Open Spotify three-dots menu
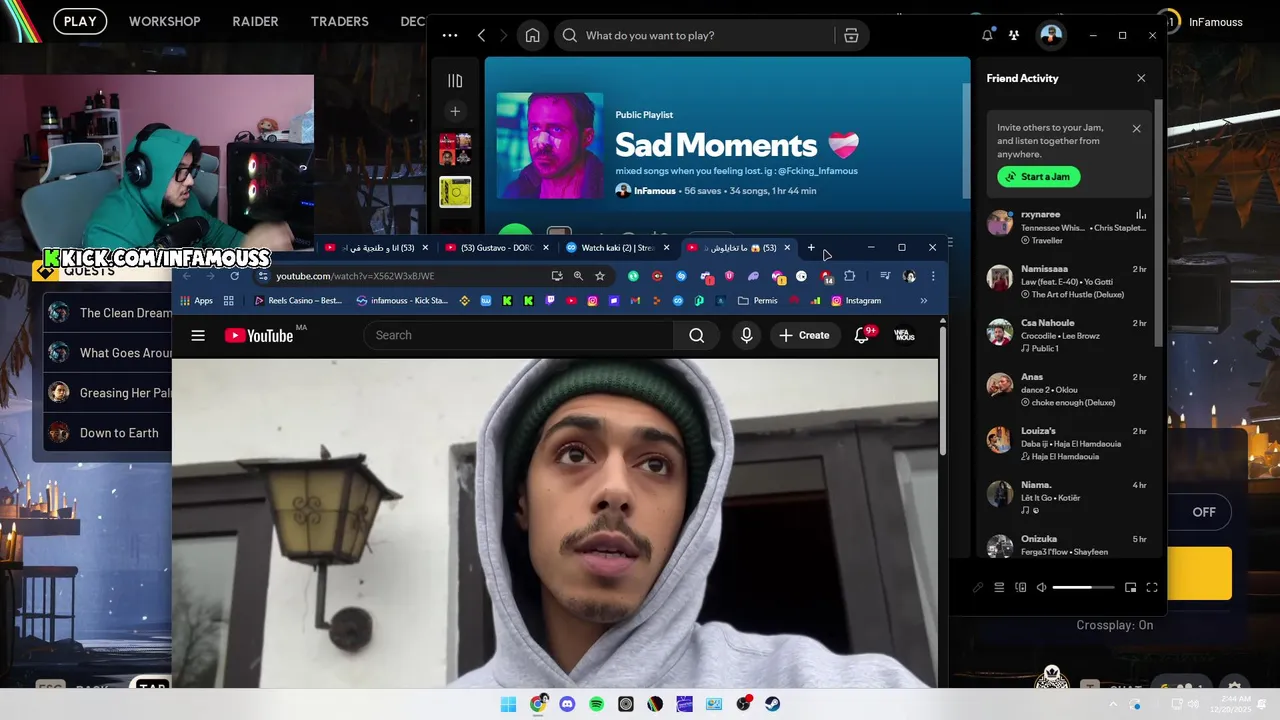The image size is (1280, 720). (450, 35)
